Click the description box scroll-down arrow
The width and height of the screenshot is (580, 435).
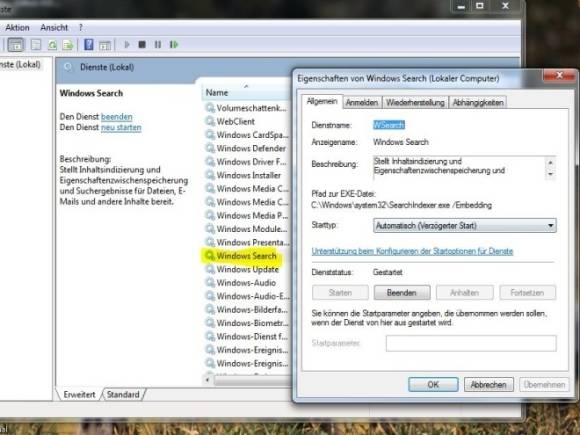point(550,174)
